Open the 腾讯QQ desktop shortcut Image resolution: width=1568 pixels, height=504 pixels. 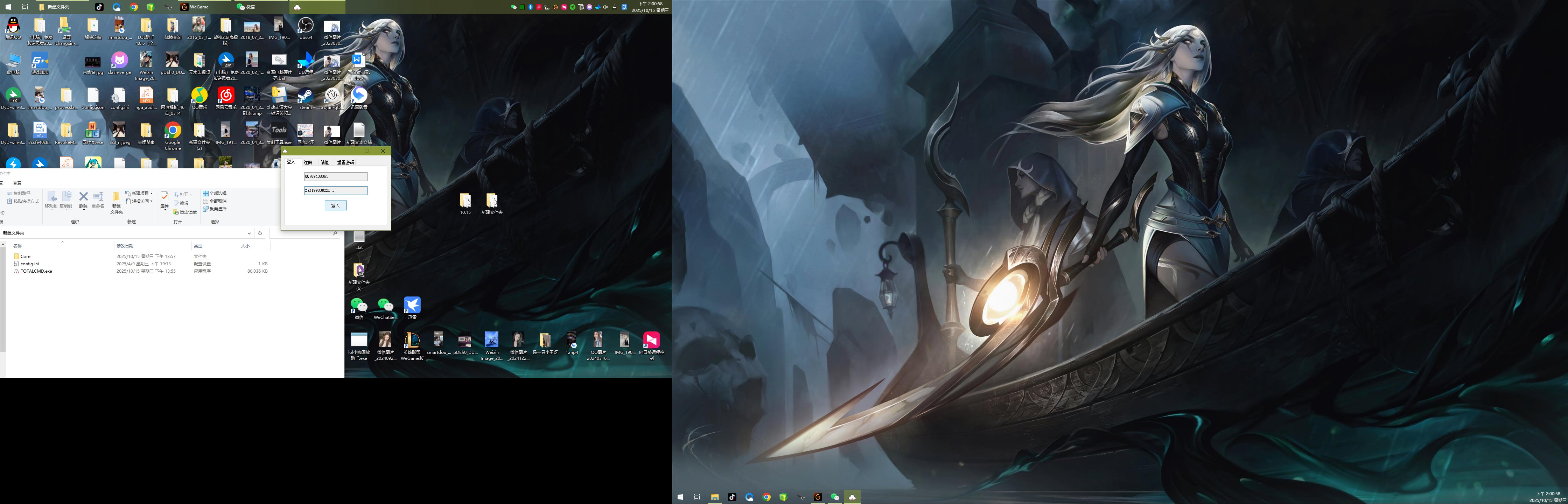(13, 26)
